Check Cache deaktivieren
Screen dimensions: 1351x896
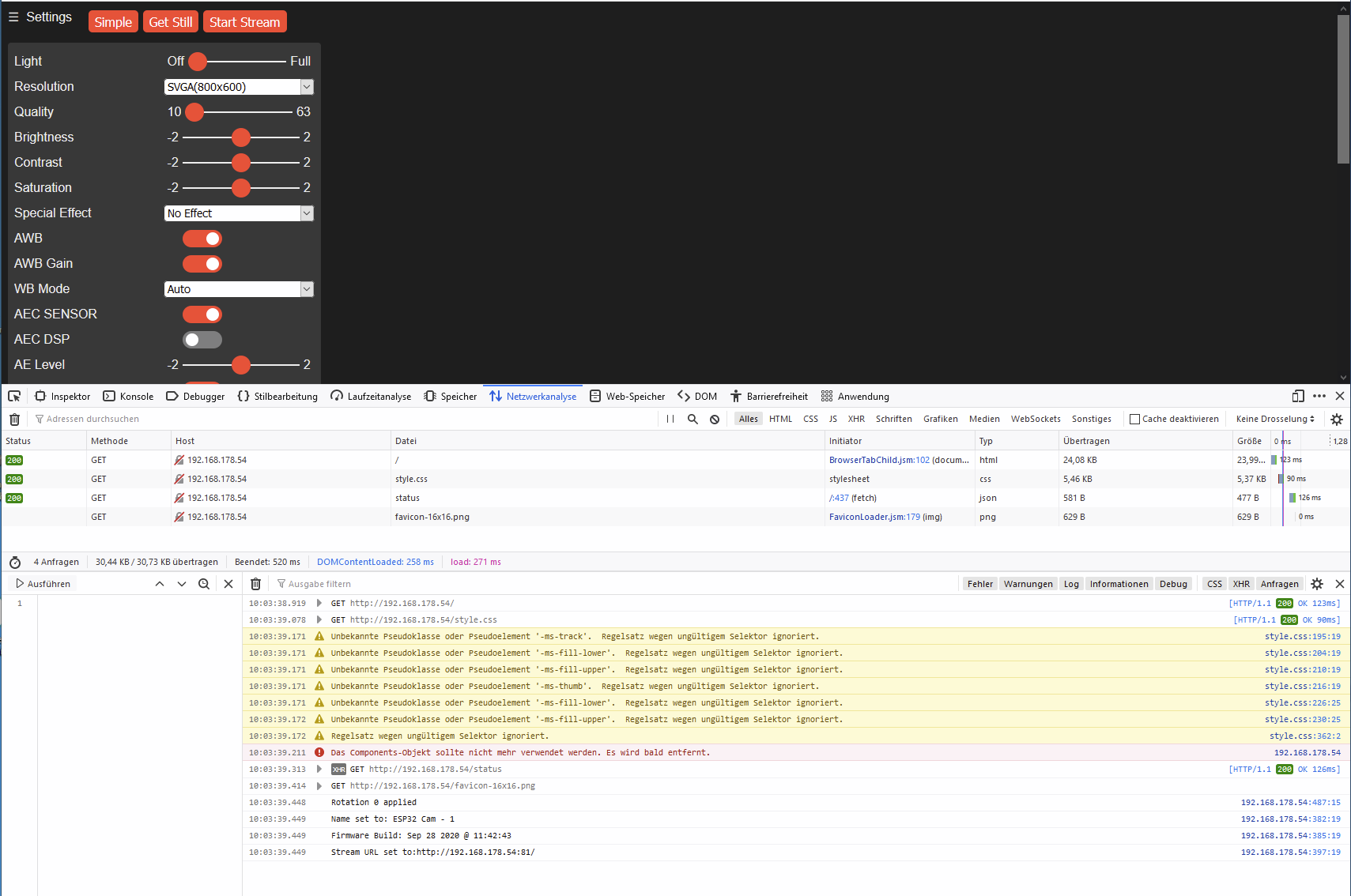[1134, 419]
